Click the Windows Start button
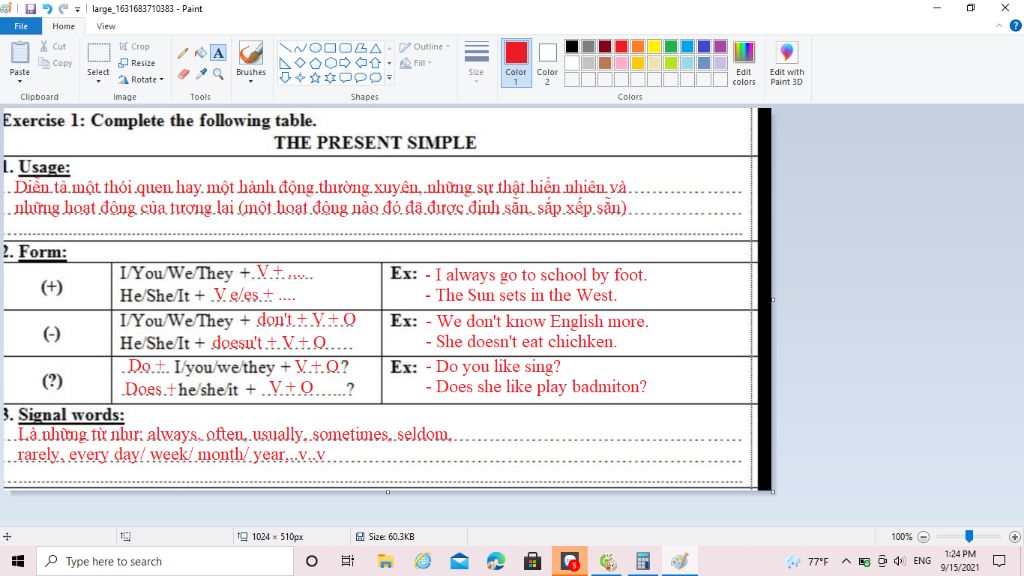This screenshot has height=576, width=1024. [x=18, y=561]
